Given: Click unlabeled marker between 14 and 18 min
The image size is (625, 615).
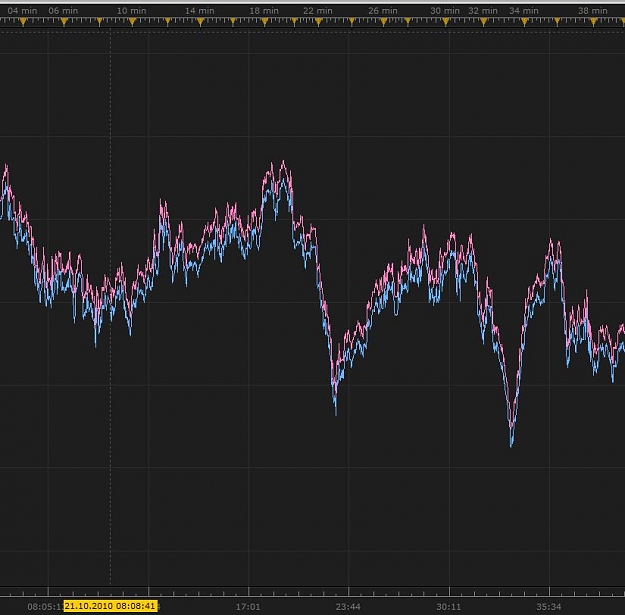Looking at the screenshot, I should pos(233,22).
